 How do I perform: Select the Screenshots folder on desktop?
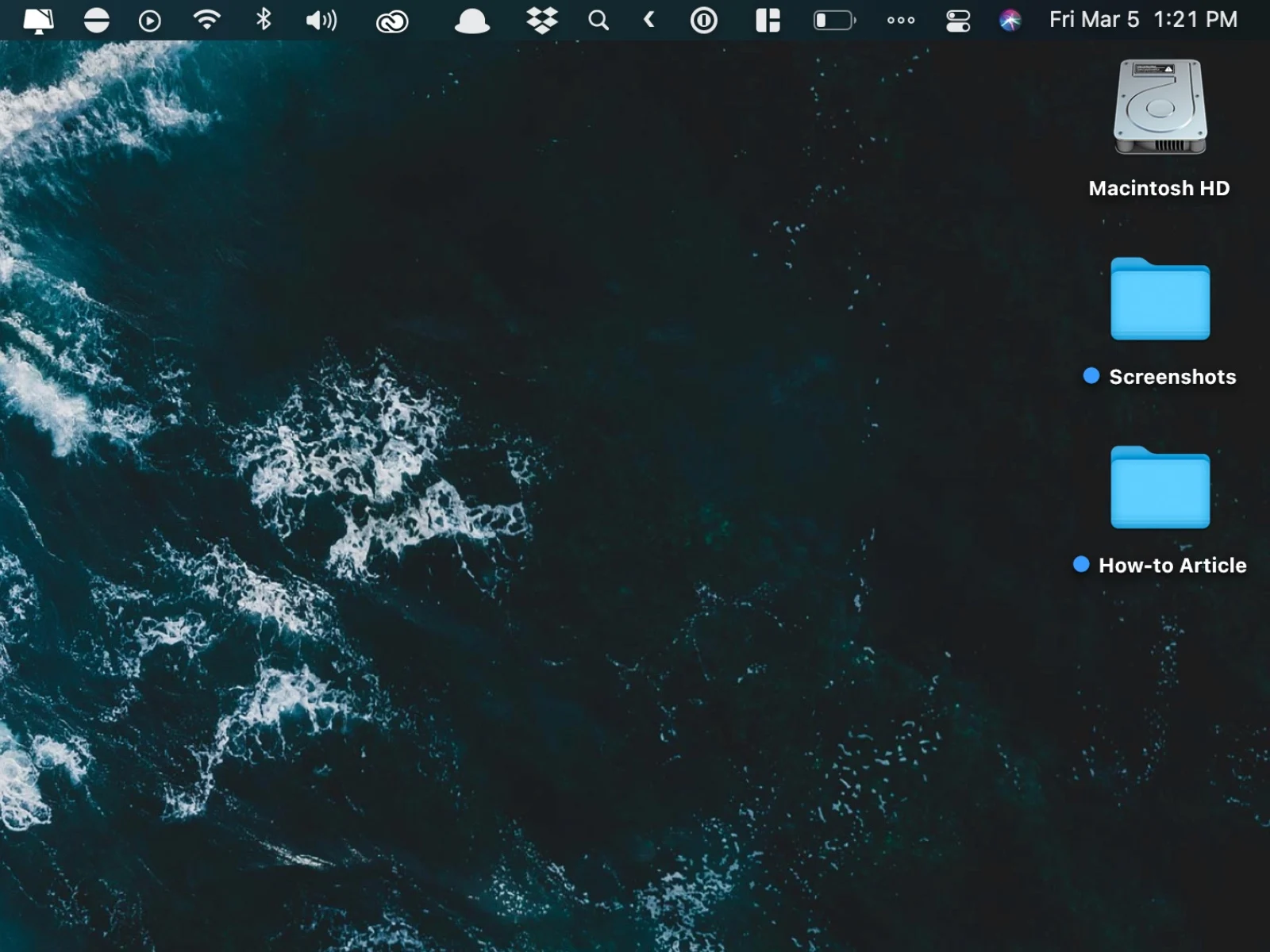pos(1160,299)
